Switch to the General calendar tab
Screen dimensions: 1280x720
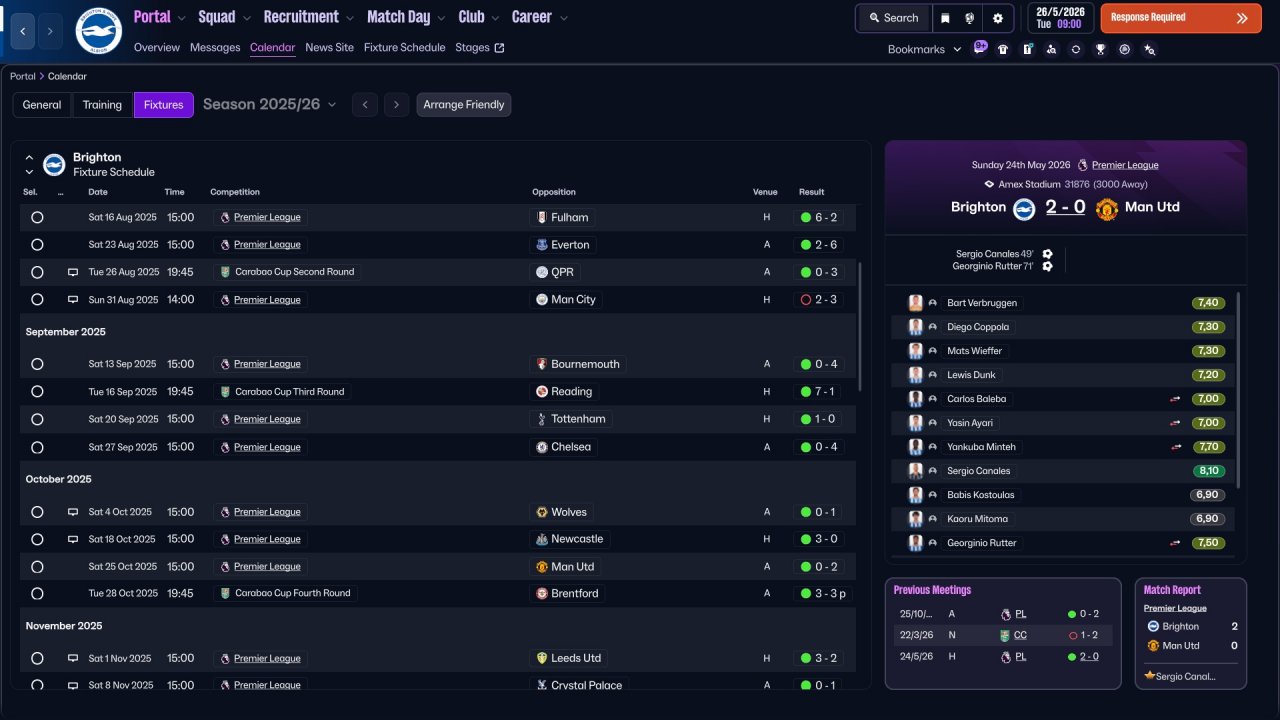[x=42, y=105]
